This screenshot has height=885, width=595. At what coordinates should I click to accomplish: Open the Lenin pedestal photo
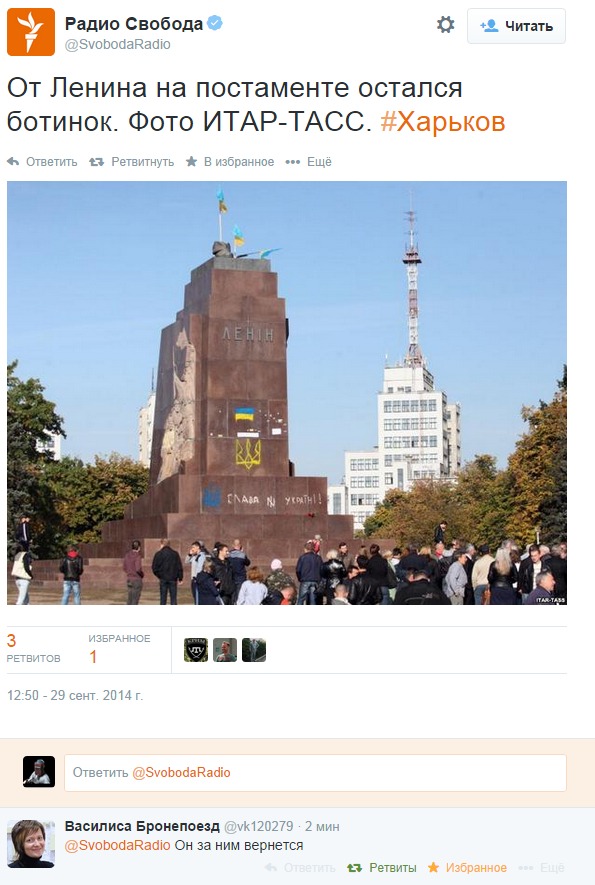coord(287,393)
